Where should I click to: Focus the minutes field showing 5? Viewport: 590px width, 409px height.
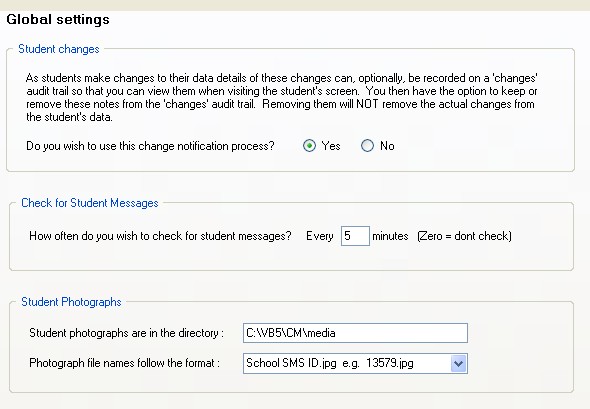click(355, 236)
